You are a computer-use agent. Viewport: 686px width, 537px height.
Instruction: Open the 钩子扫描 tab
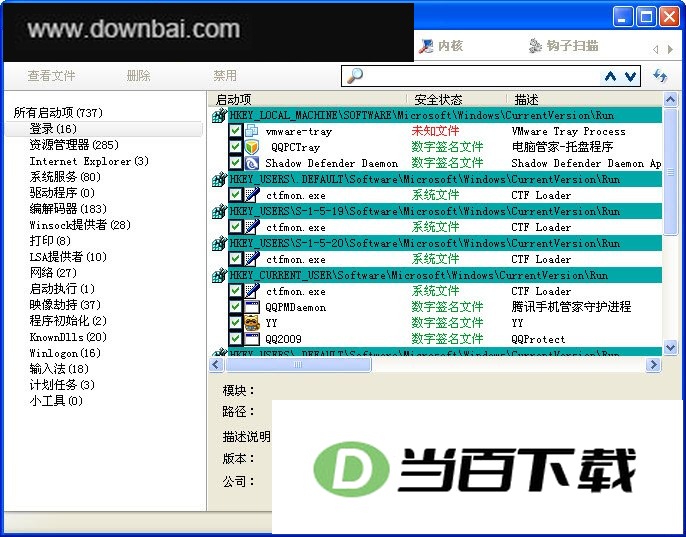[564, 46]
